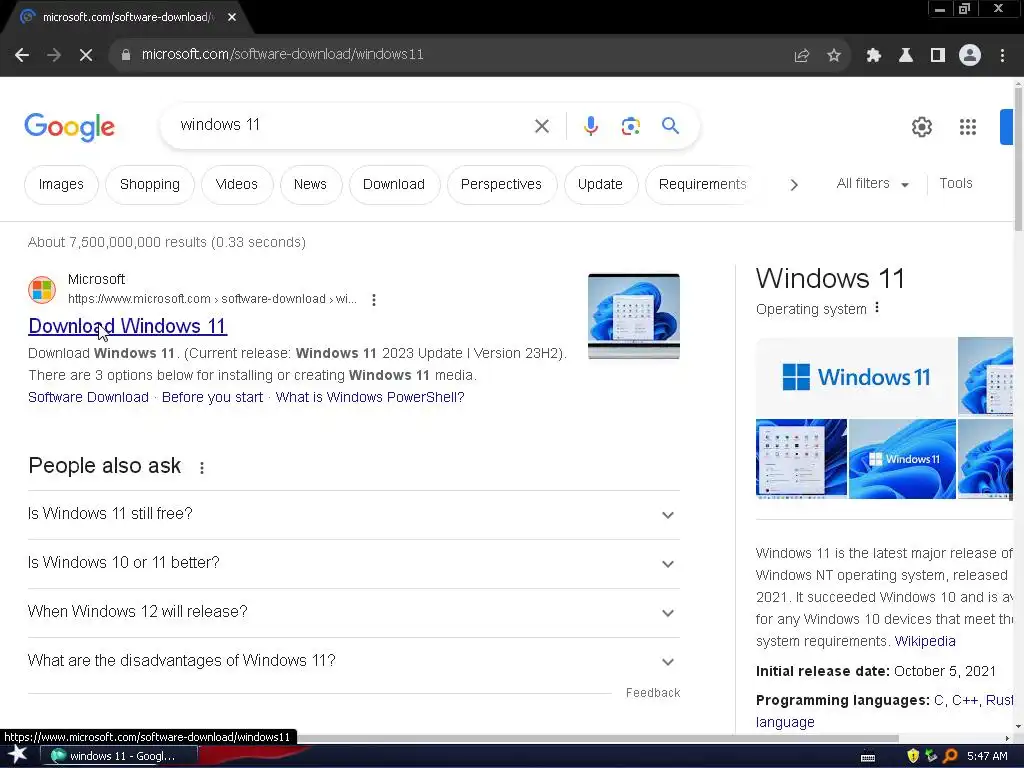1024x768 pixels.
Task: Toggle the browser side panel
Action: click(x=938, y=56)
